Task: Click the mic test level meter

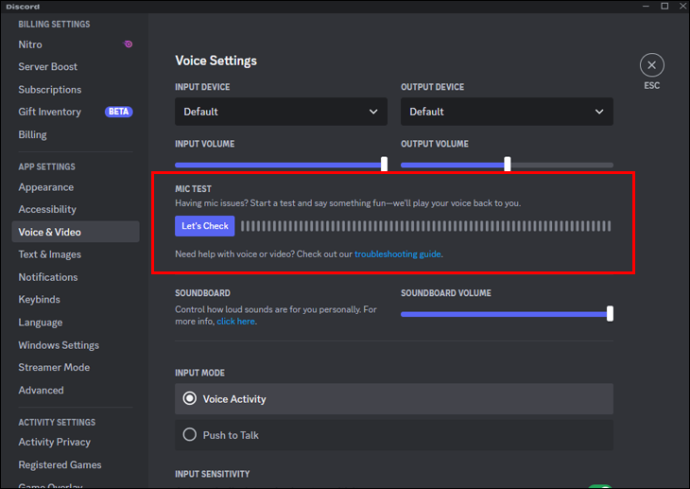Action: click(x=426, y=226)
